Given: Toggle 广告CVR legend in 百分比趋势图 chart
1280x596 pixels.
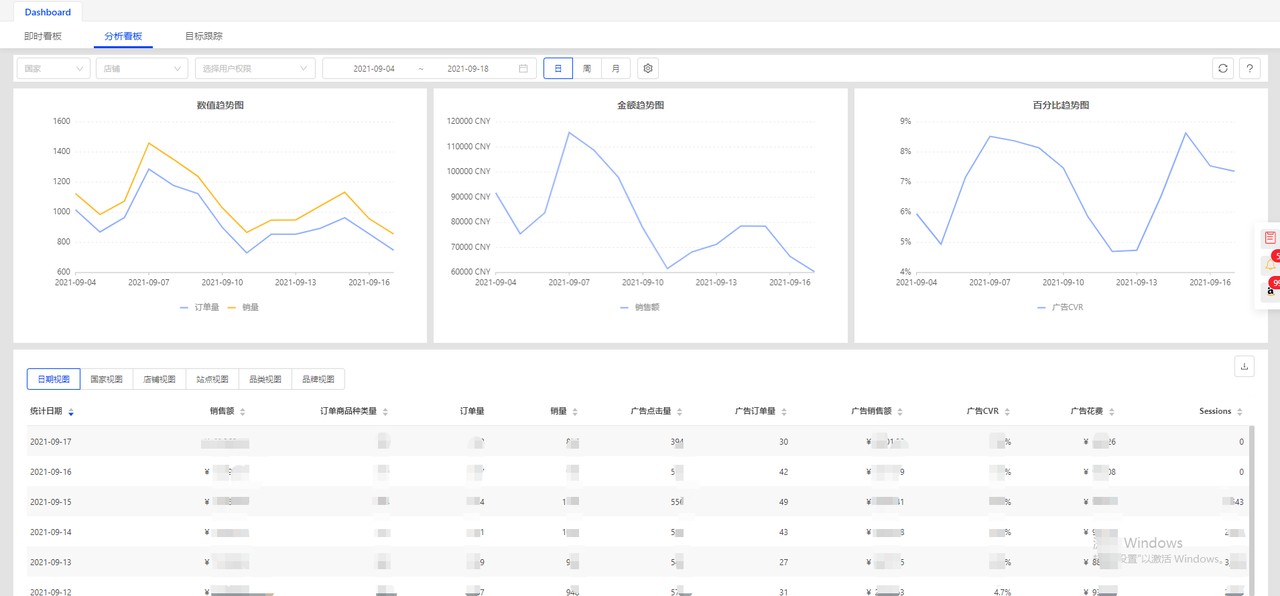Looking at the screenshot, I should (1060, 307).
